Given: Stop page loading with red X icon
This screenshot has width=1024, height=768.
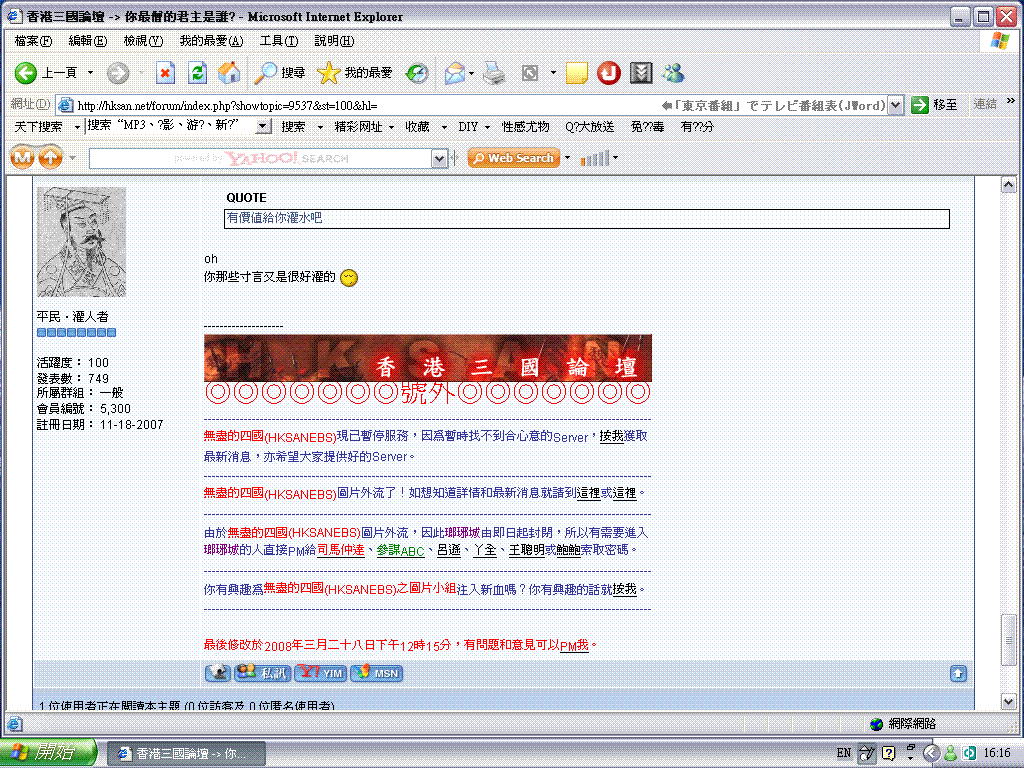Looking at the screenshot, I should 165,72.
